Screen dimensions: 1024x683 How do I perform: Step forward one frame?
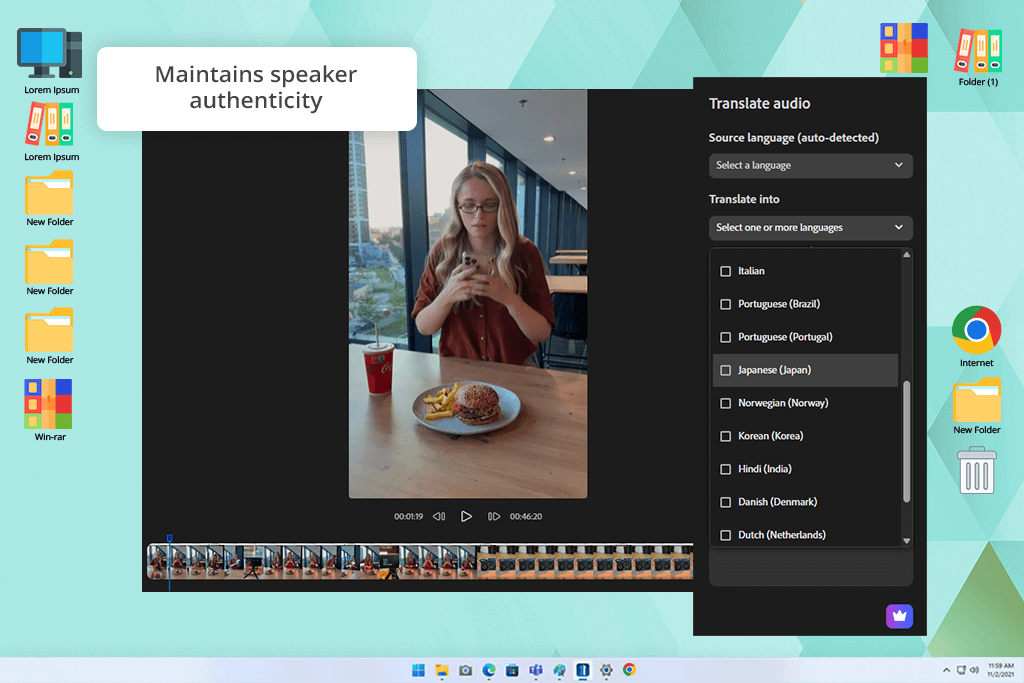coord(494,516)
